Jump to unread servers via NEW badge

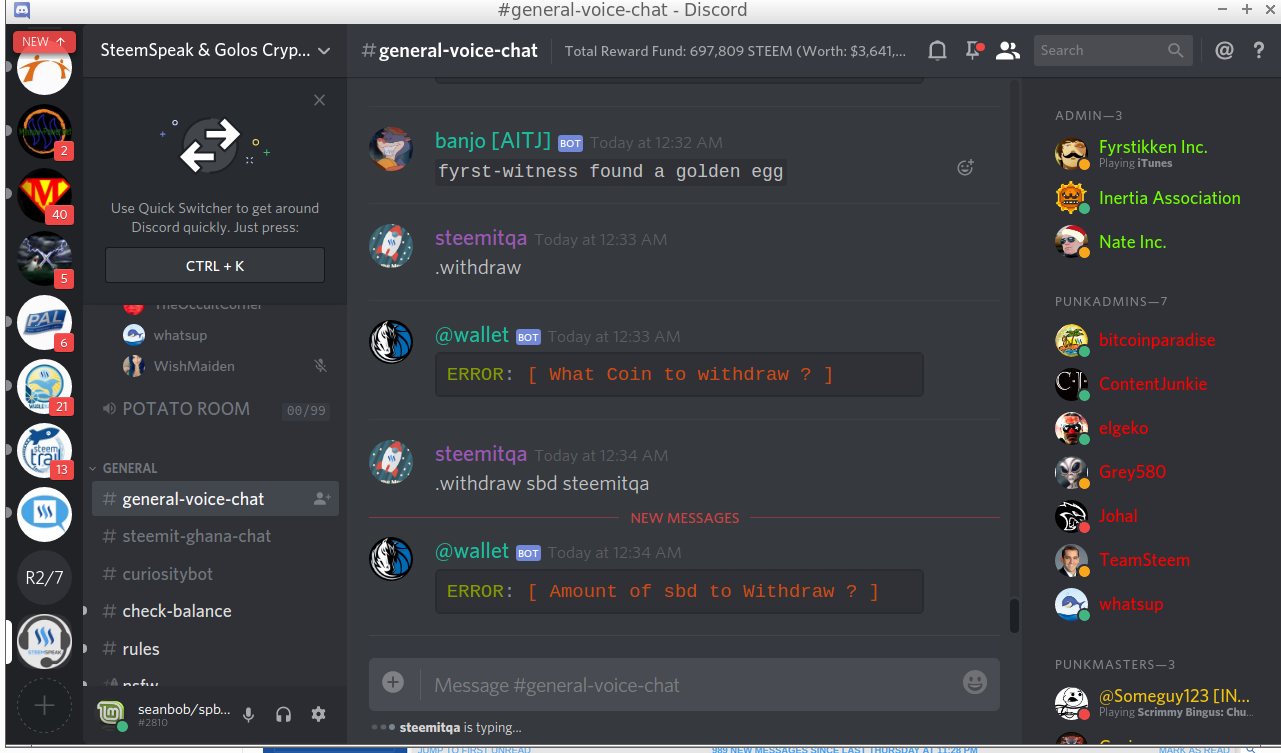pos(44,41)
